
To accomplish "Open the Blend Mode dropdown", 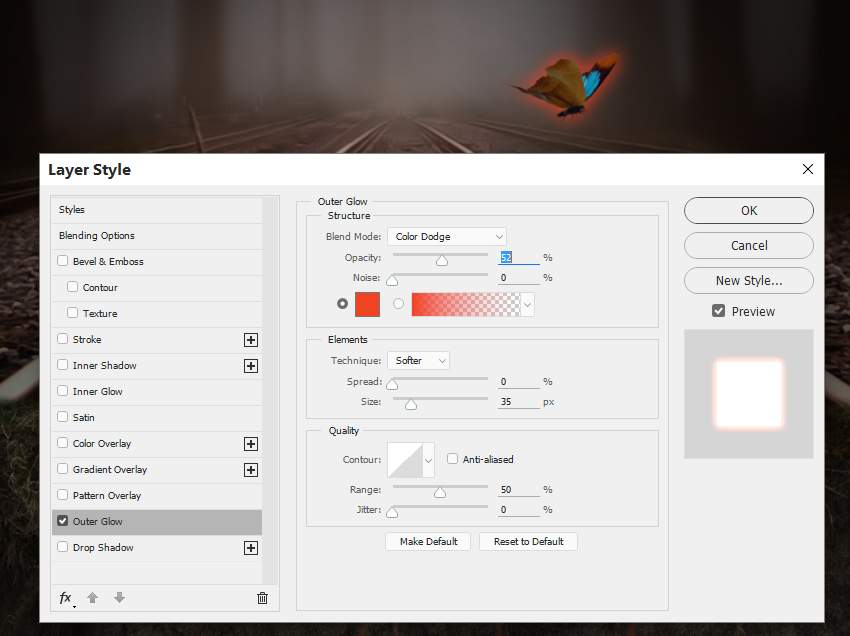I will 446,237.
